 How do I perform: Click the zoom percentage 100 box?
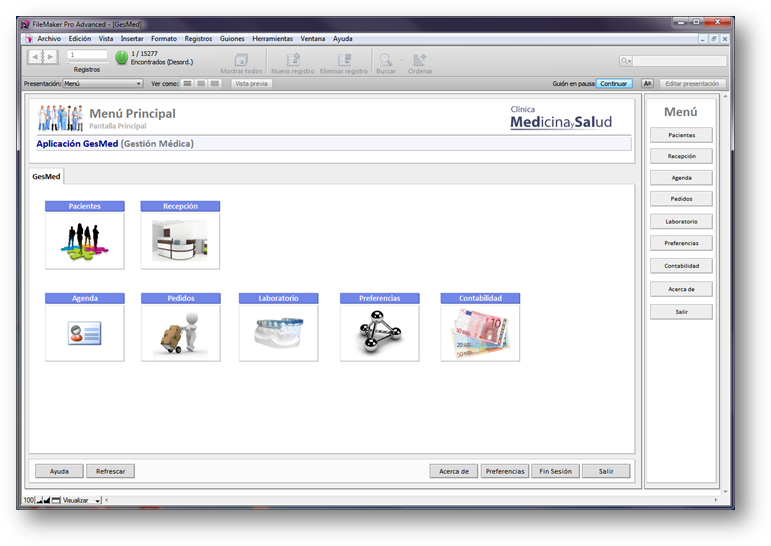29,500
